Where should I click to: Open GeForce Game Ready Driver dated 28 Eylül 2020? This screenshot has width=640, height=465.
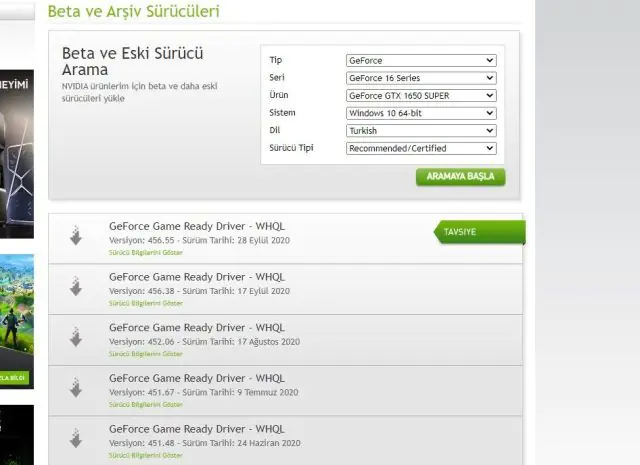197,226
